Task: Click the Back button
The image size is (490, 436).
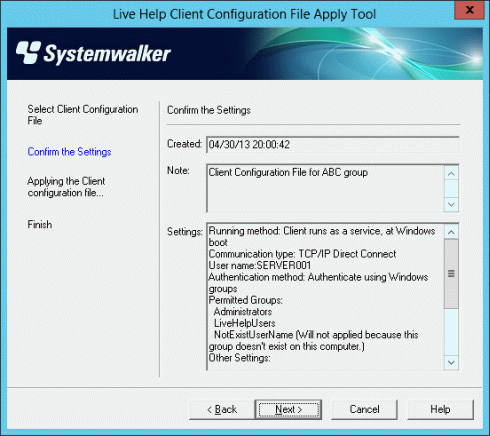Action: 222,409
